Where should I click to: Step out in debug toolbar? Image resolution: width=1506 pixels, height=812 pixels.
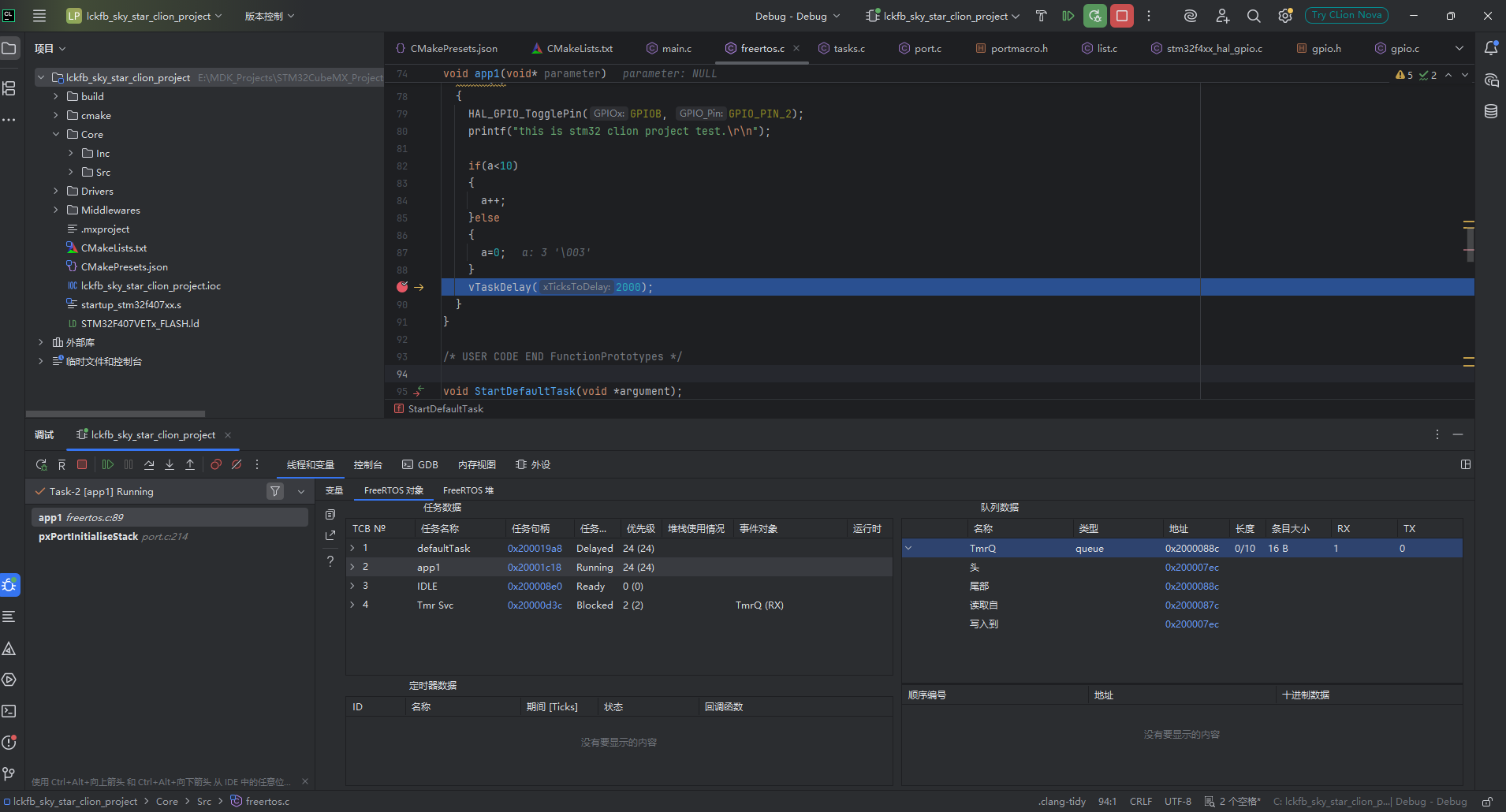click(190, 465)
